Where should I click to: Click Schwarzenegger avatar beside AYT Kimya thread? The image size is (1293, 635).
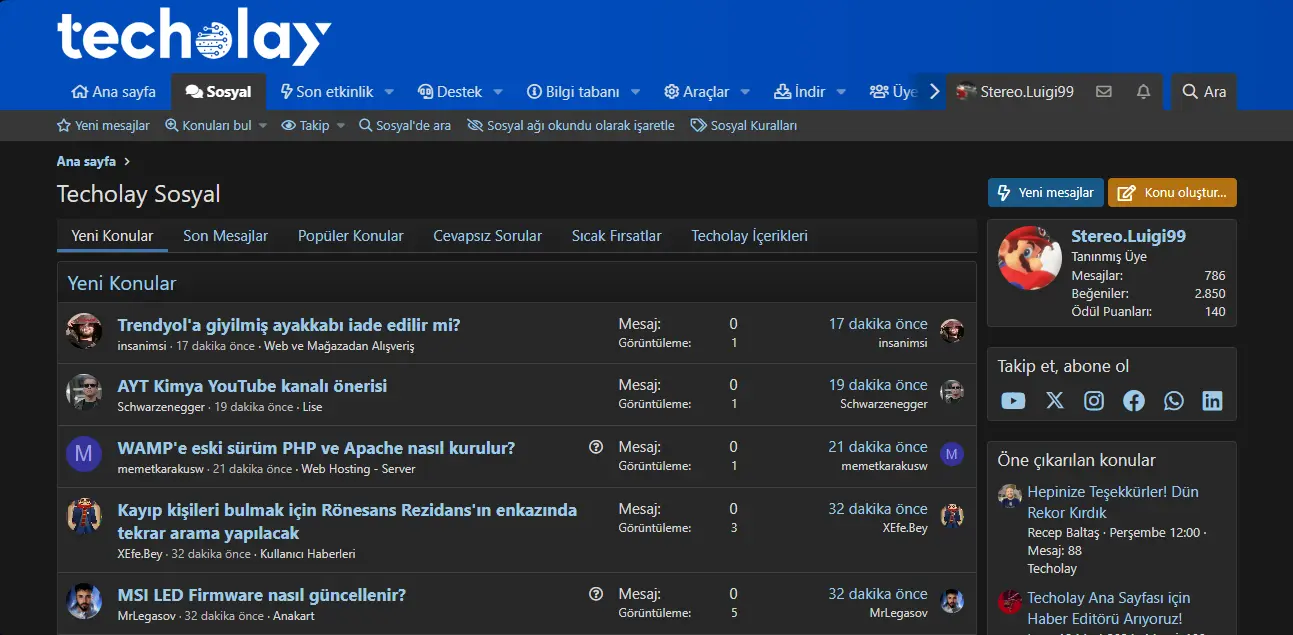tap(84, 393)
